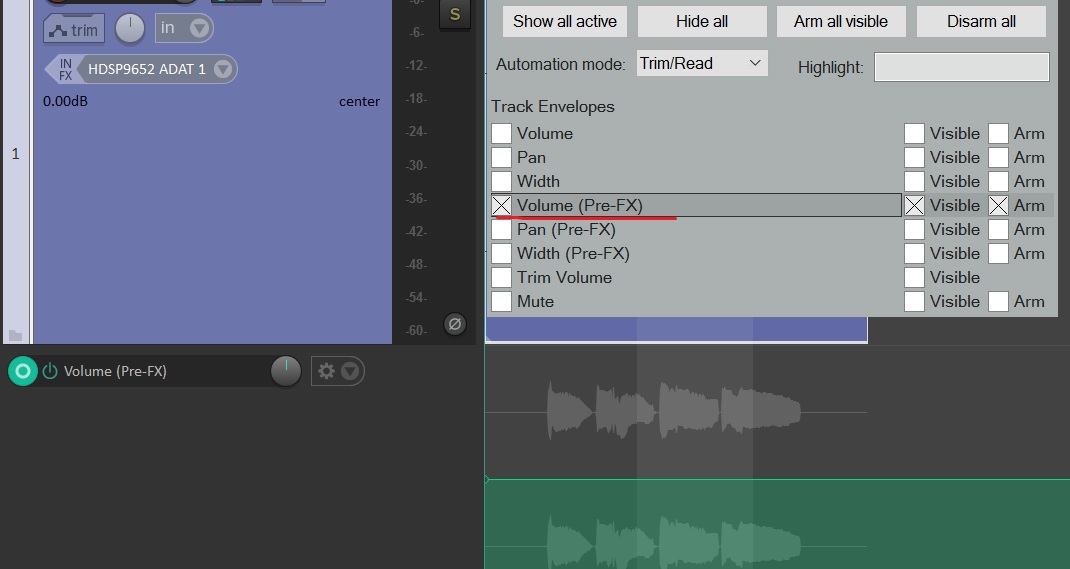Check Visible for the Pan envelope
The height and width of the screenshot is (569, 1070).
pos(914,158)
